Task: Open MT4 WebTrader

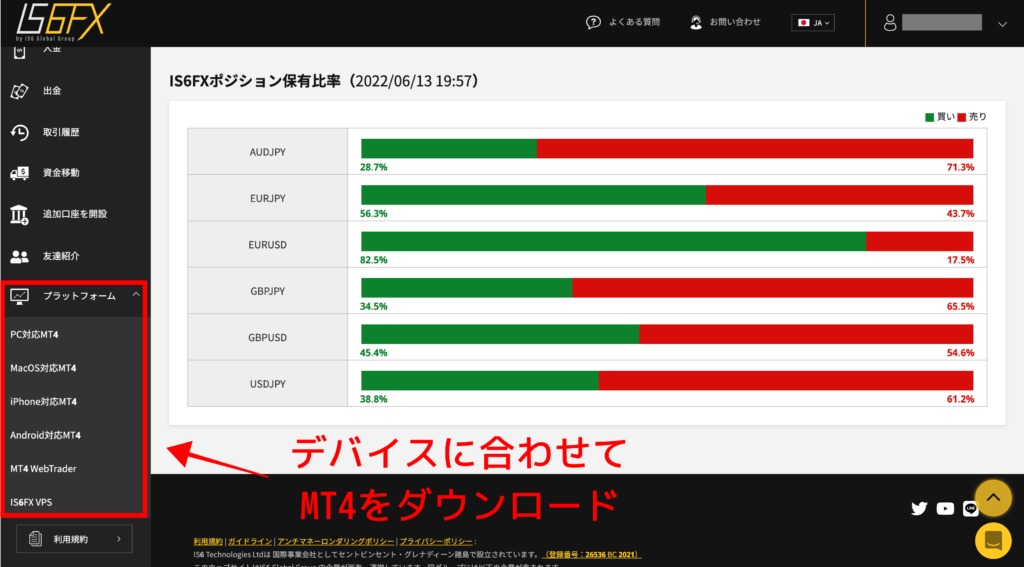Action: [43, 468]
